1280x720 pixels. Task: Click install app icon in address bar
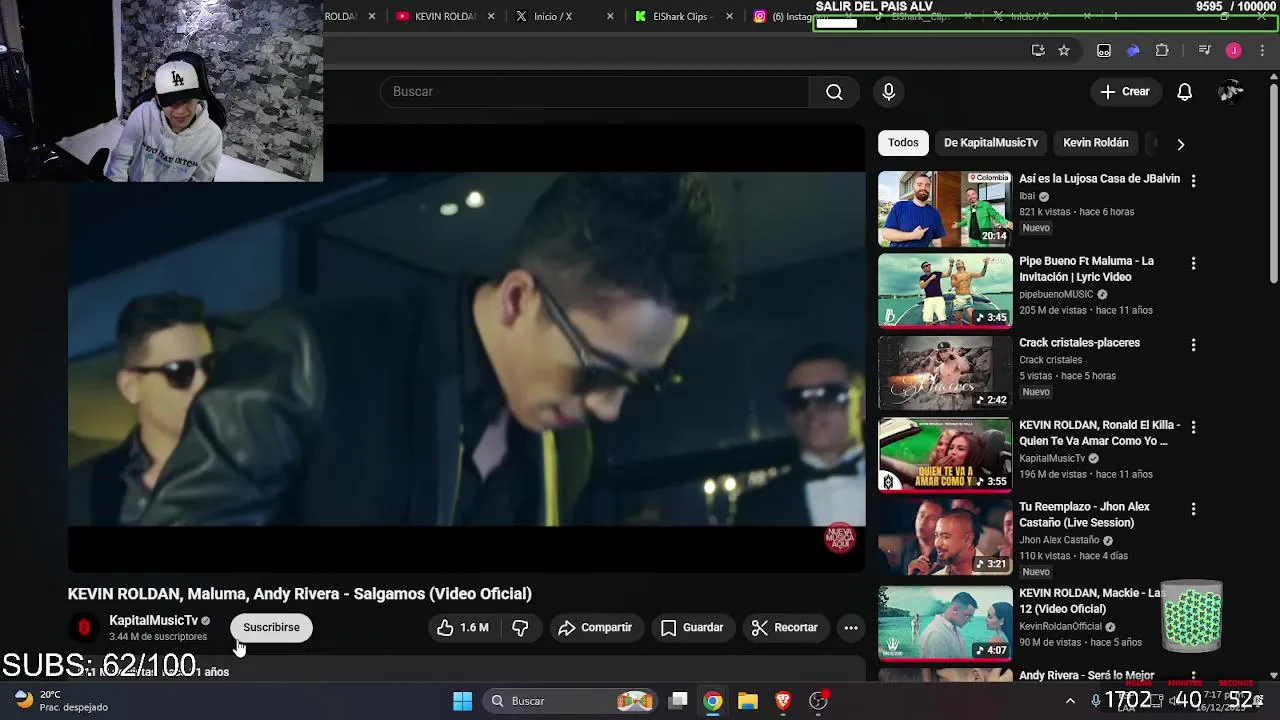tap(1038, 50)
